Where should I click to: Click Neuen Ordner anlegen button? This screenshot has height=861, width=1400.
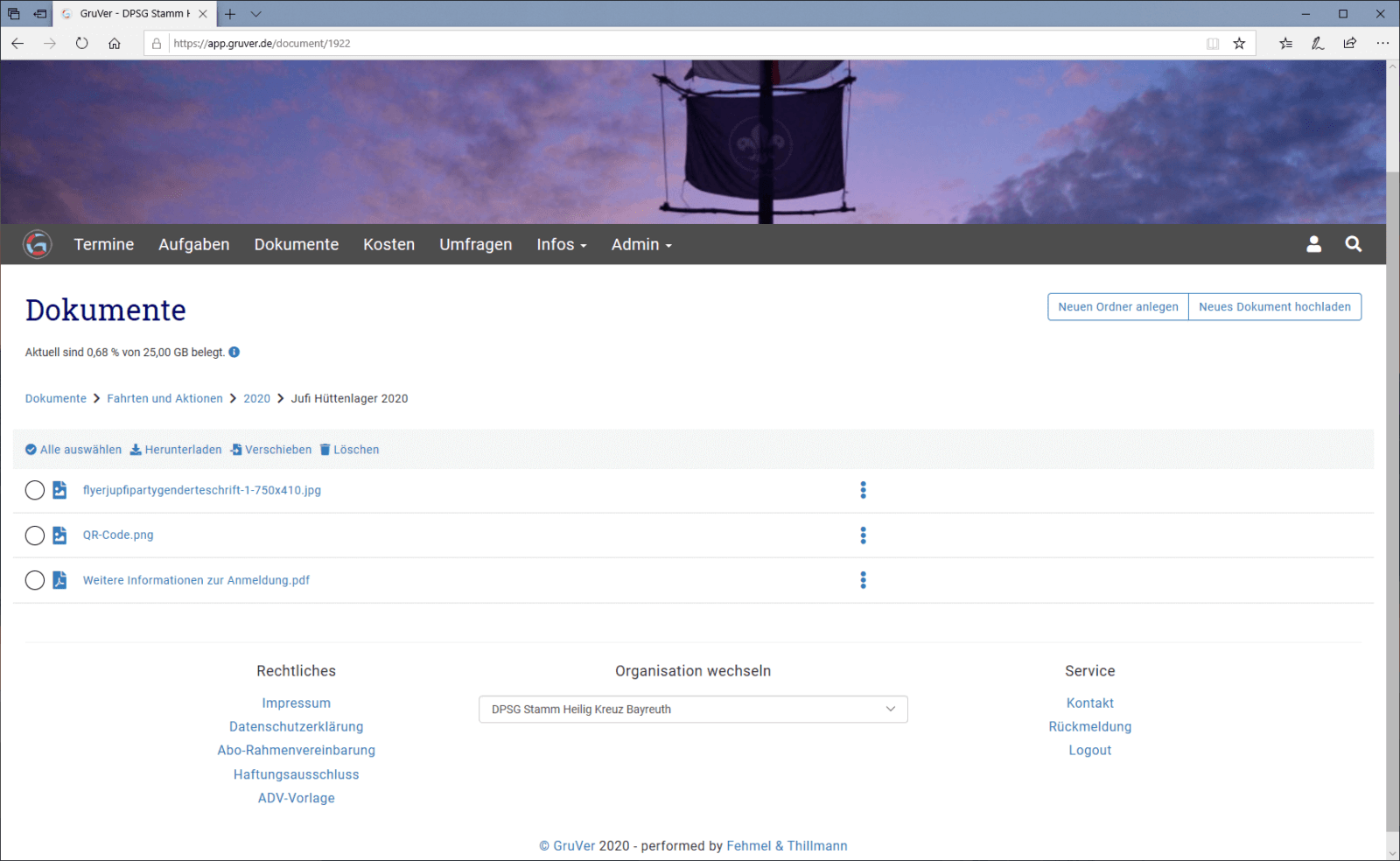[x=1118, y=307]
